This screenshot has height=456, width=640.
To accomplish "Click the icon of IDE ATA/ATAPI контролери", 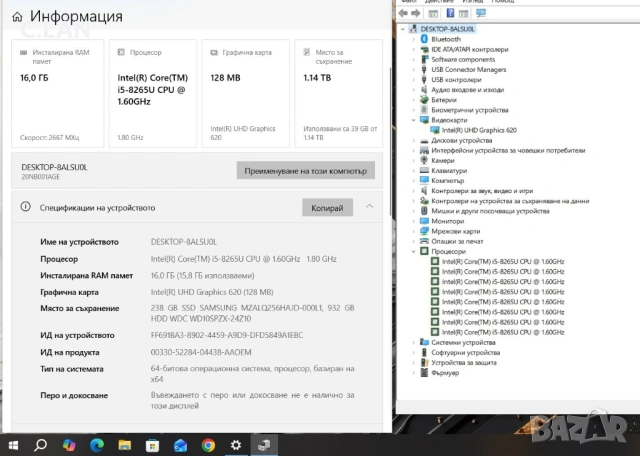I will [424, 49].
